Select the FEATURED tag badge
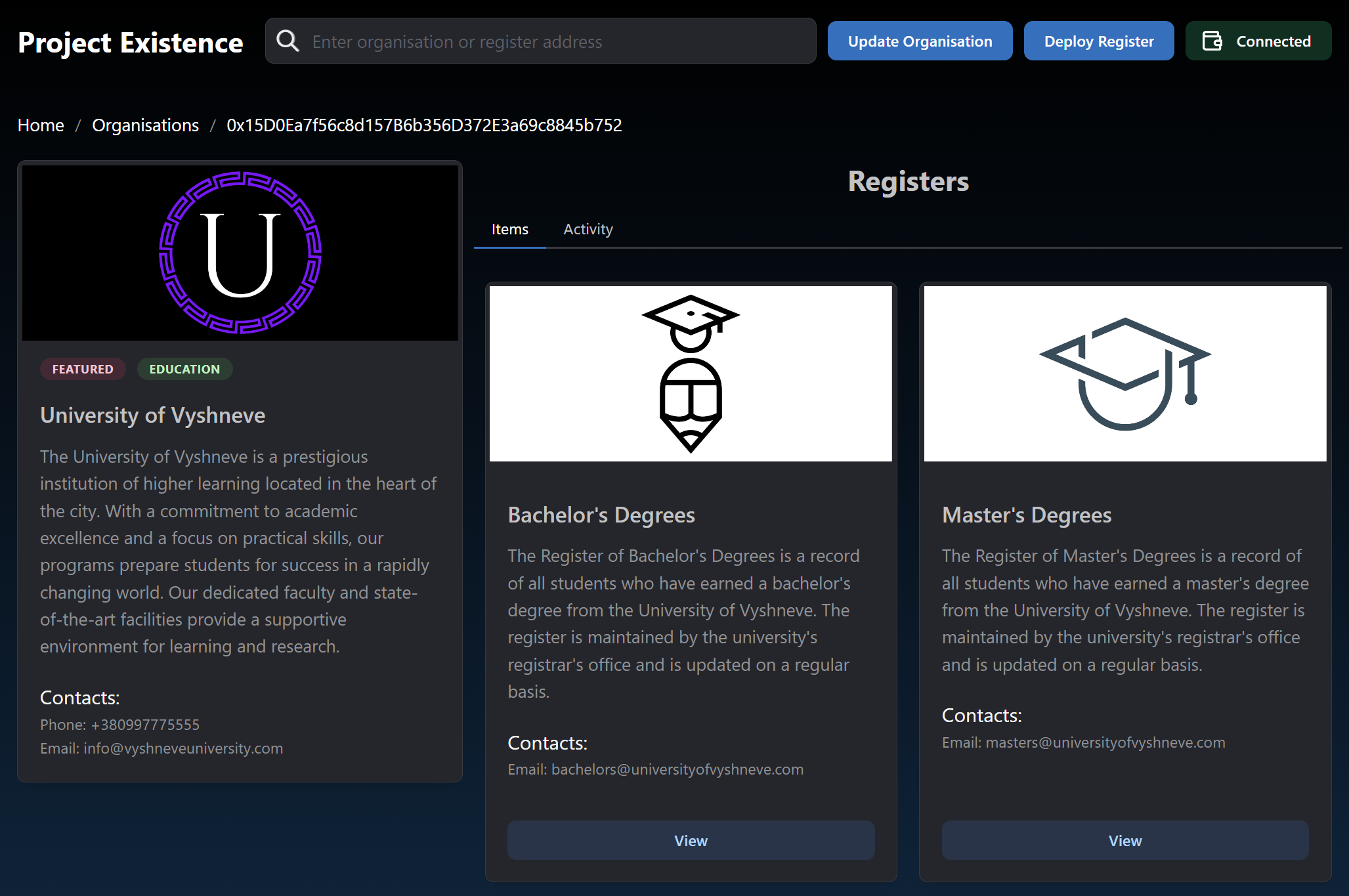The width and height of the screenshot is (1349, 896). pyautogui.click(x=83, y=369)
